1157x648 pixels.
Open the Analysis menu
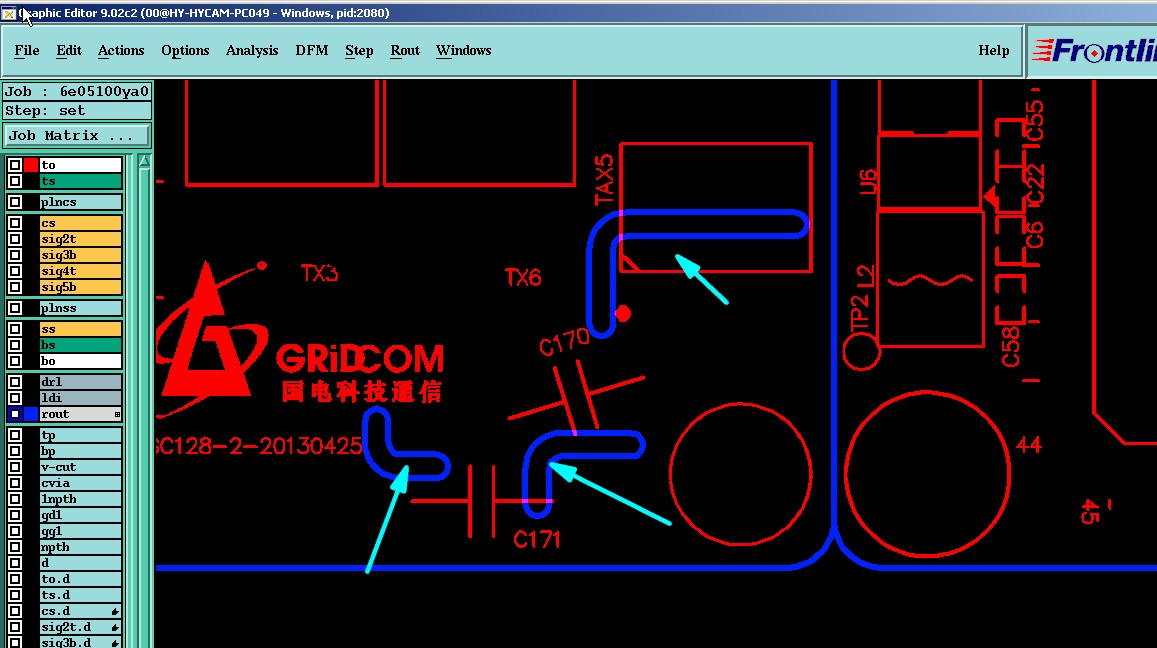point(252,50)
